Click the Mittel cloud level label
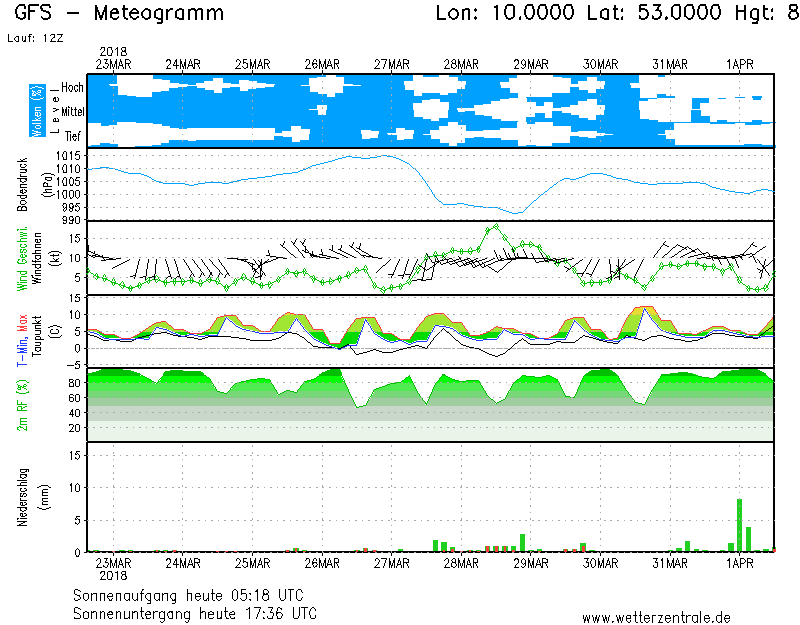The image size is (800, 625). tap(72, 112)
